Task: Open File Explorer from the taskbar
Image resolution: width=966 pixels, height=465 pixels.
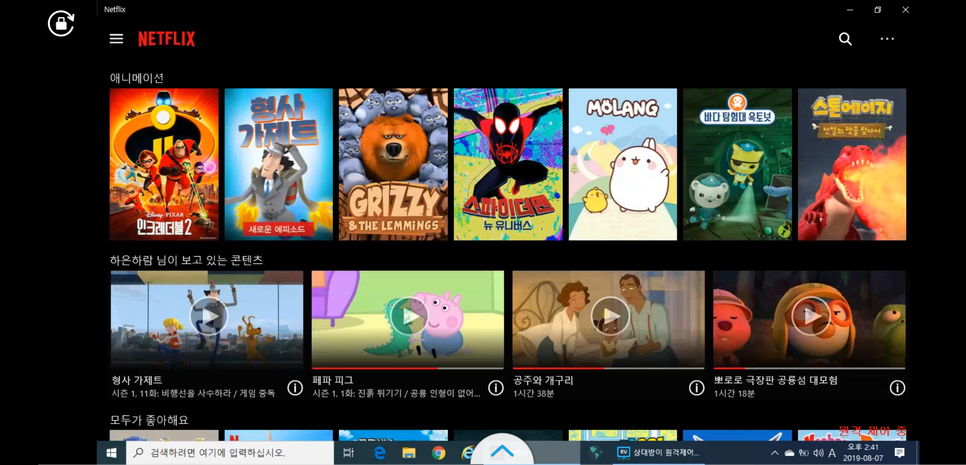Action: 408,453
